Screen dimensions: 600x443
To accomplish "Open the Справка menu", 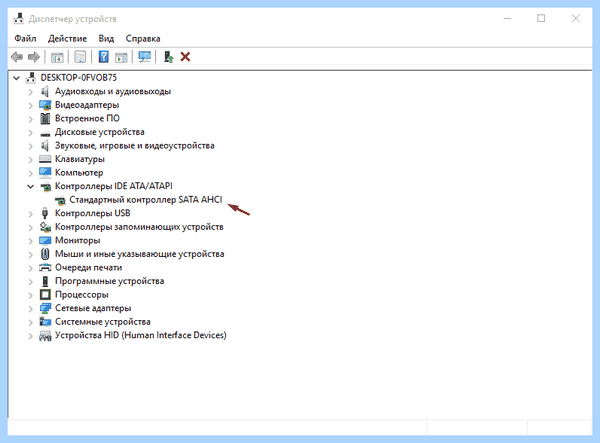I will coord(143,39).
